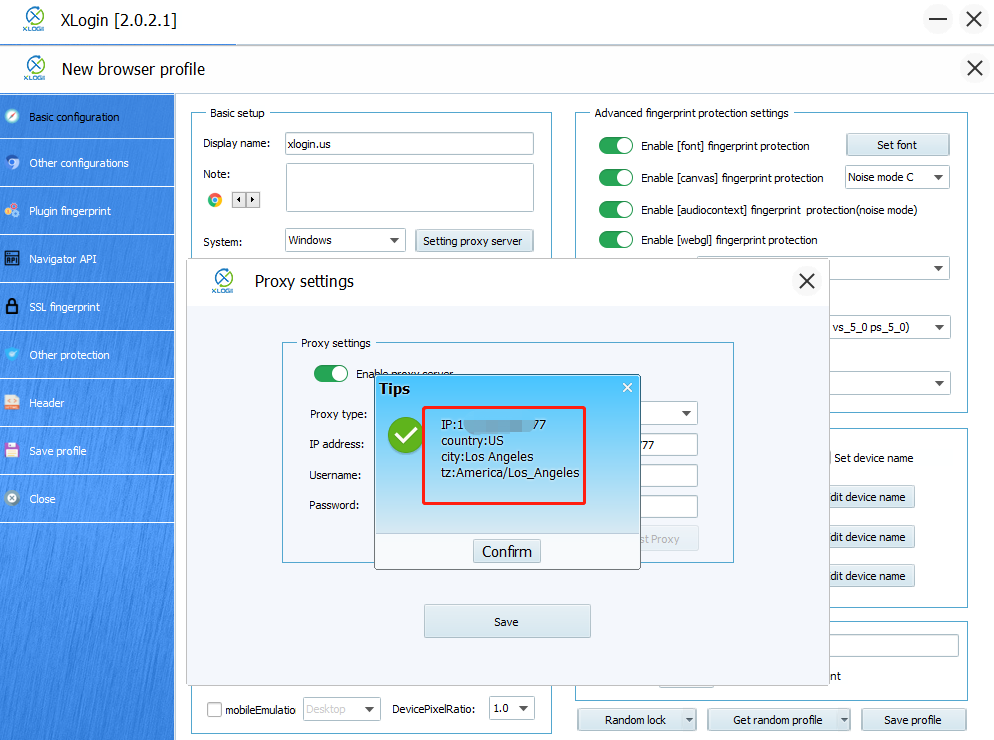Toggle canvas fingerprint protection switch

tap(616, 178)
